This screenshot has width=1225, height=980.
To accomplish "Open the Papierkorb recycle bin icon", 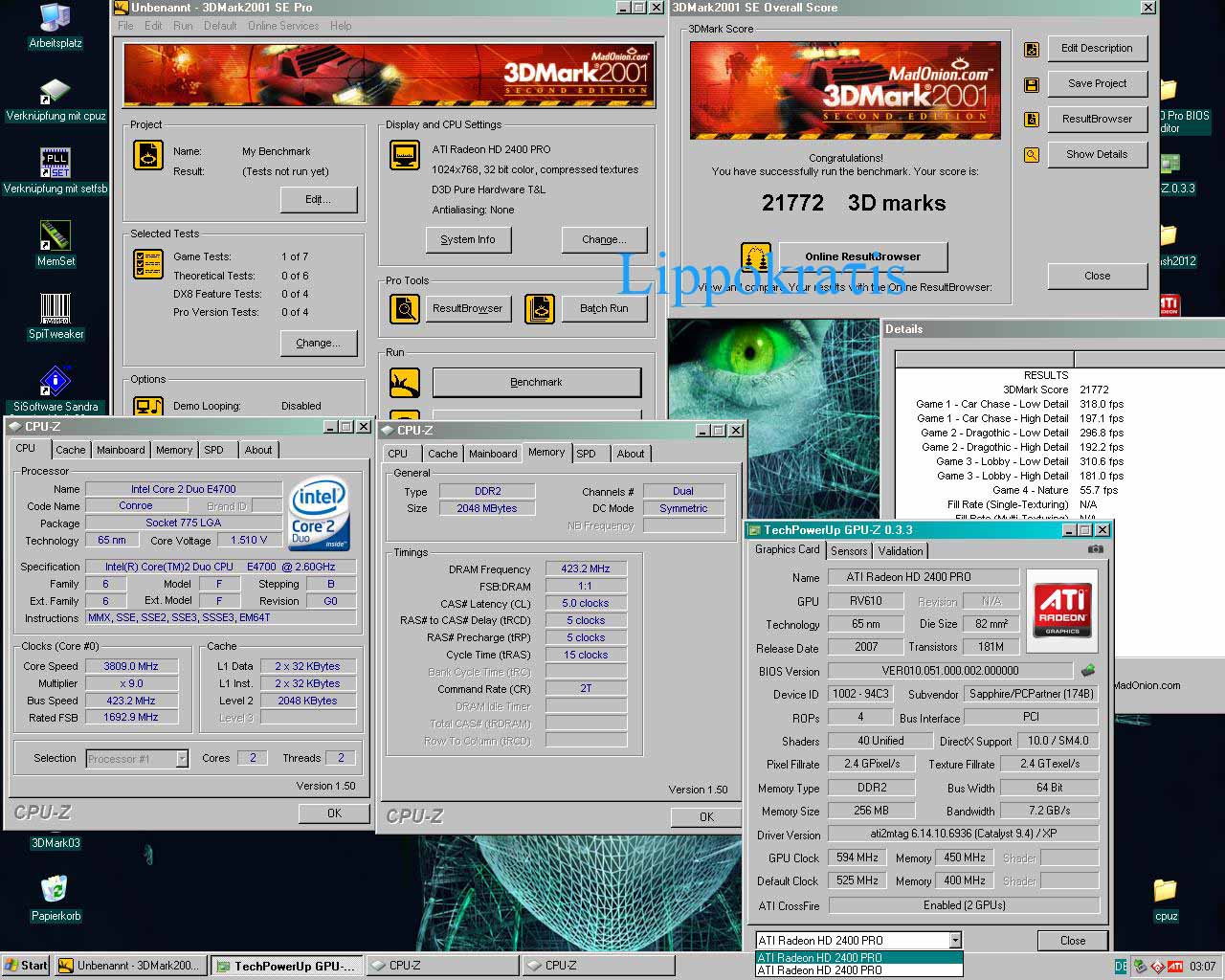I will (x=56, y=899).
